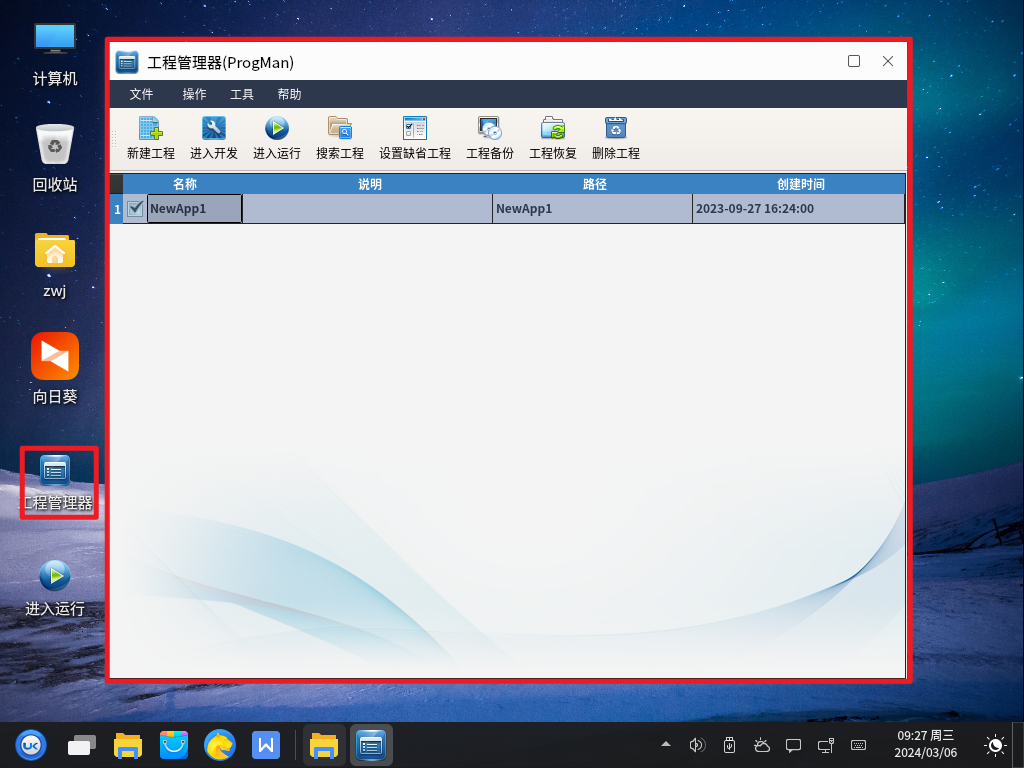Select the 回收站 desktop icon
This screenshot has width=1024, height=768.
click(55, 159)
